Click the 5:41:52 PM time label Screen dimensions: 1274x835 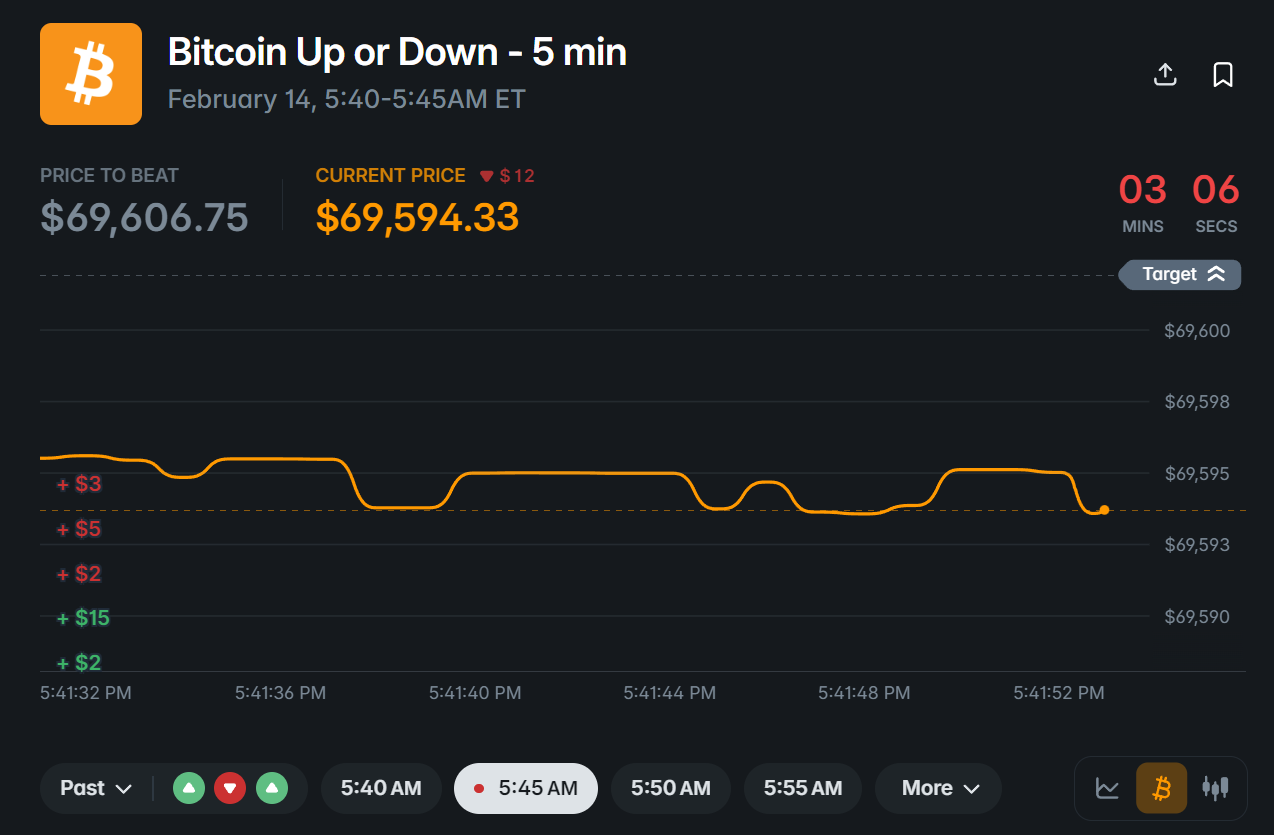point(1059,692)
